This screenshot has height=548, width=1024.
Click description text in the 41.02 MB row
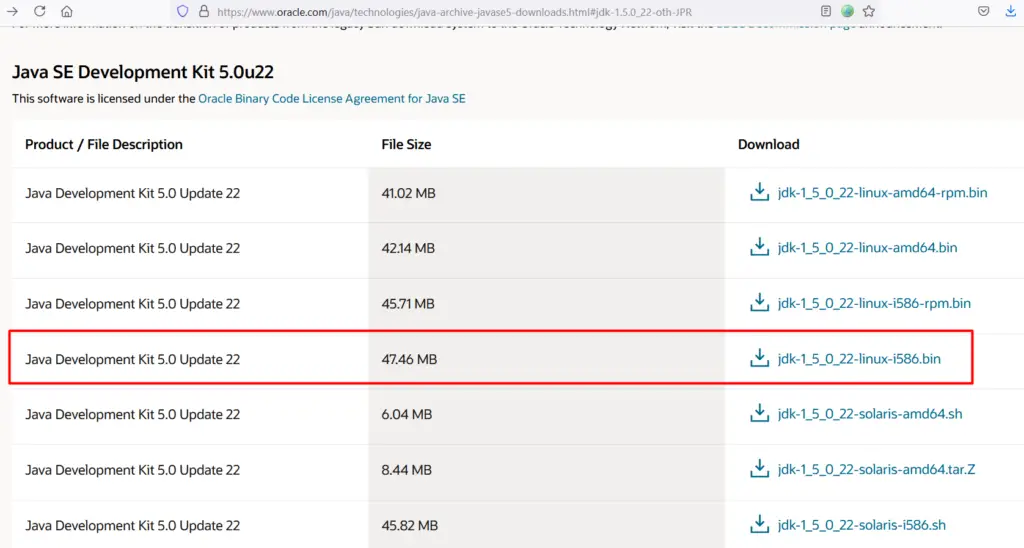(133, 193)
